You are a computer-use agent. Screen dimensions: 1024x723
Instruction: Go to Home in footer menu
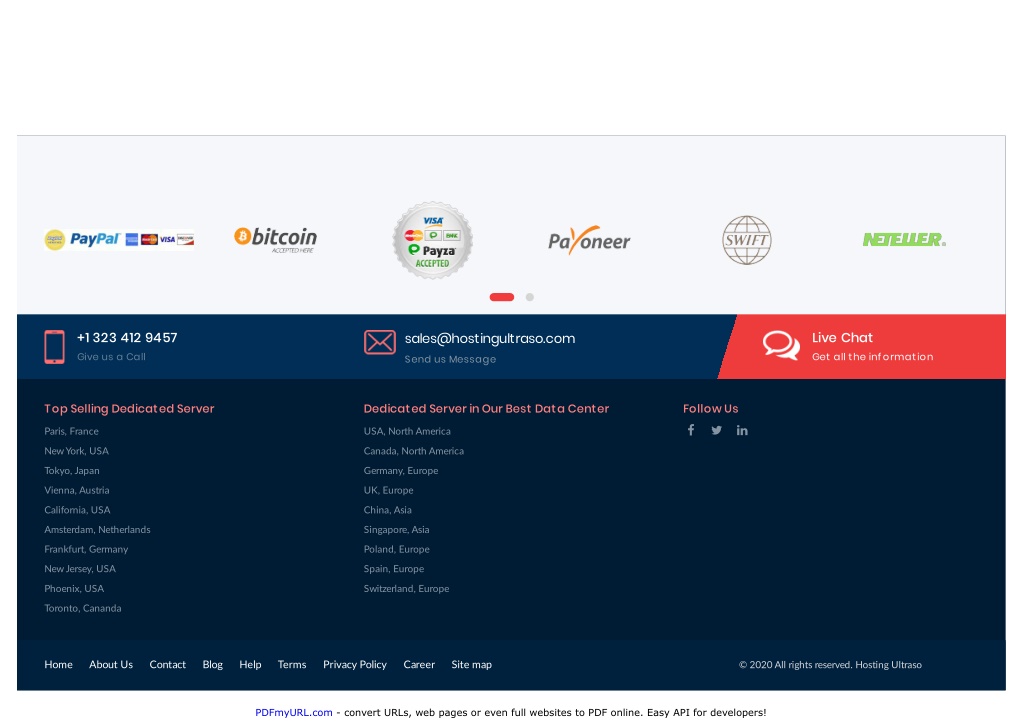pos(58,664)
